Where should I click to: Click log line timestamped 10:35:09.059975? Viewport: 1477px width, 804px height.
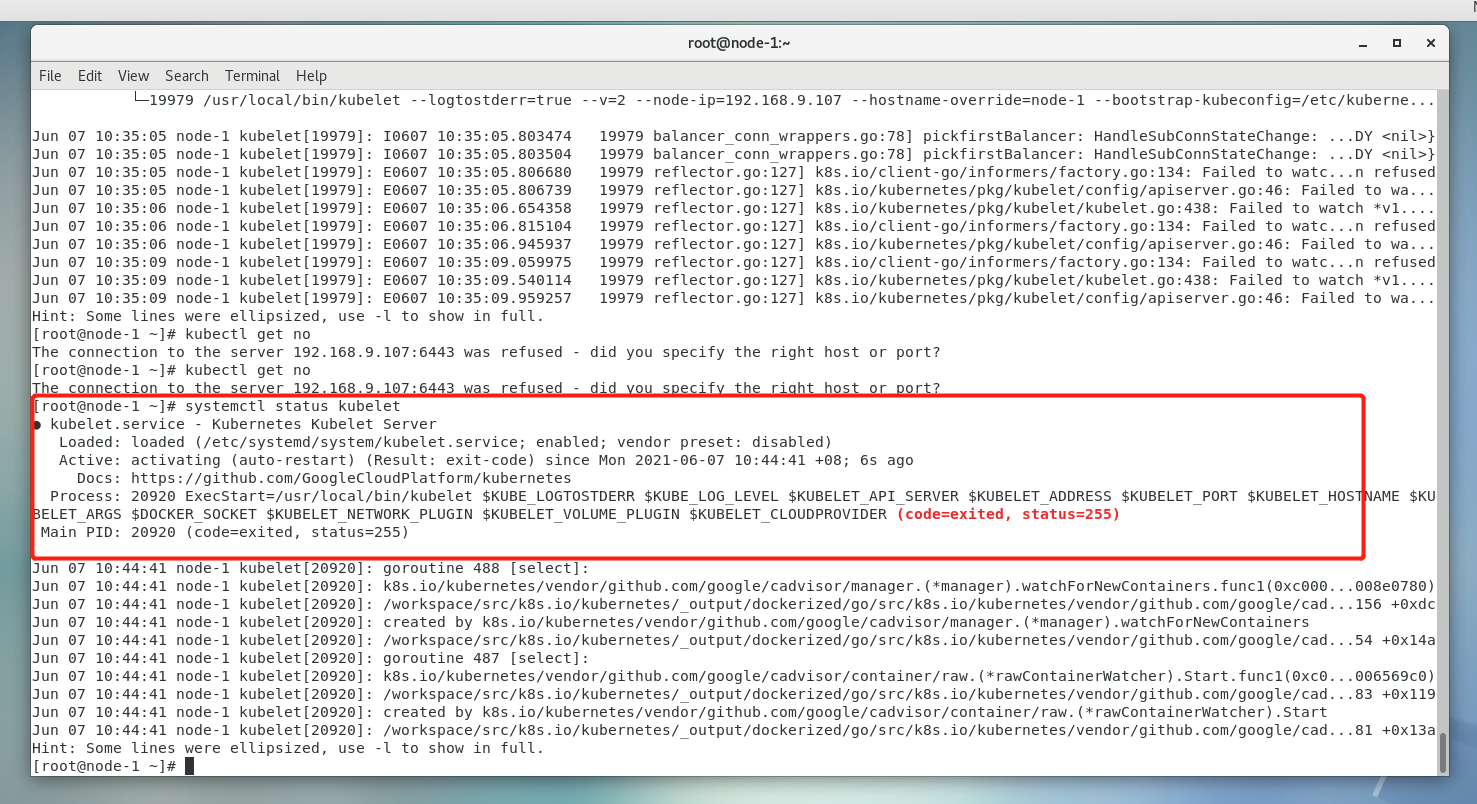point(734,262)
